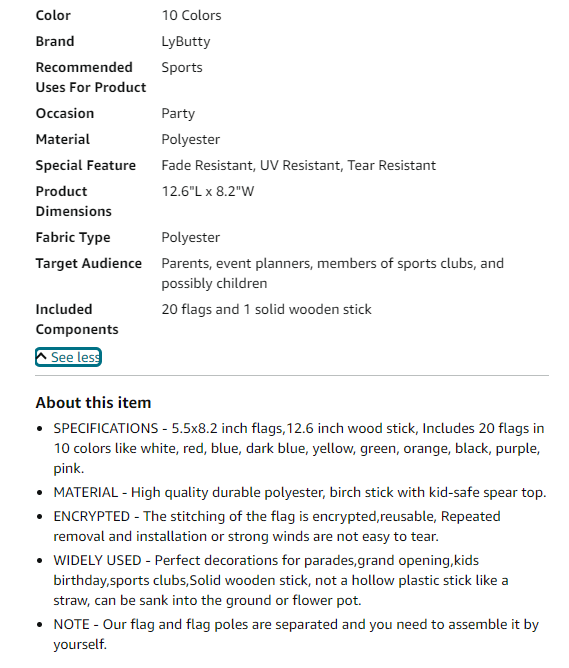
Task: Click the WIDELY USED bullet point
Action: tap(281, 581)
